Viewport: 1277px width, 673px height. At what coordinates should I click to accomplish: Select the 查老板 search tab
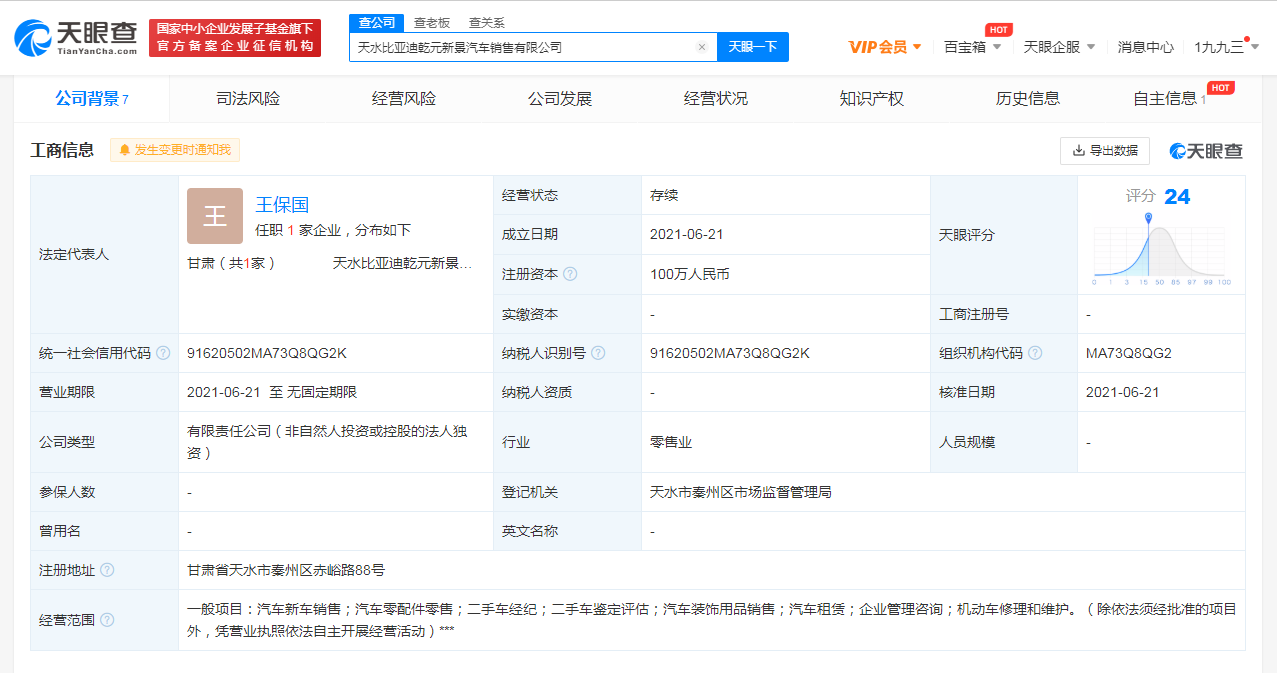432,22
